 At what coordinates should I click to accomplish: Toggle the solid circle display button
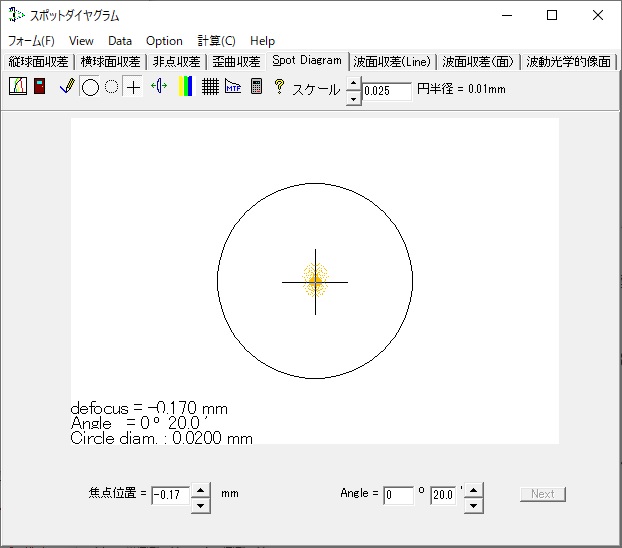[x=90, y=87]
